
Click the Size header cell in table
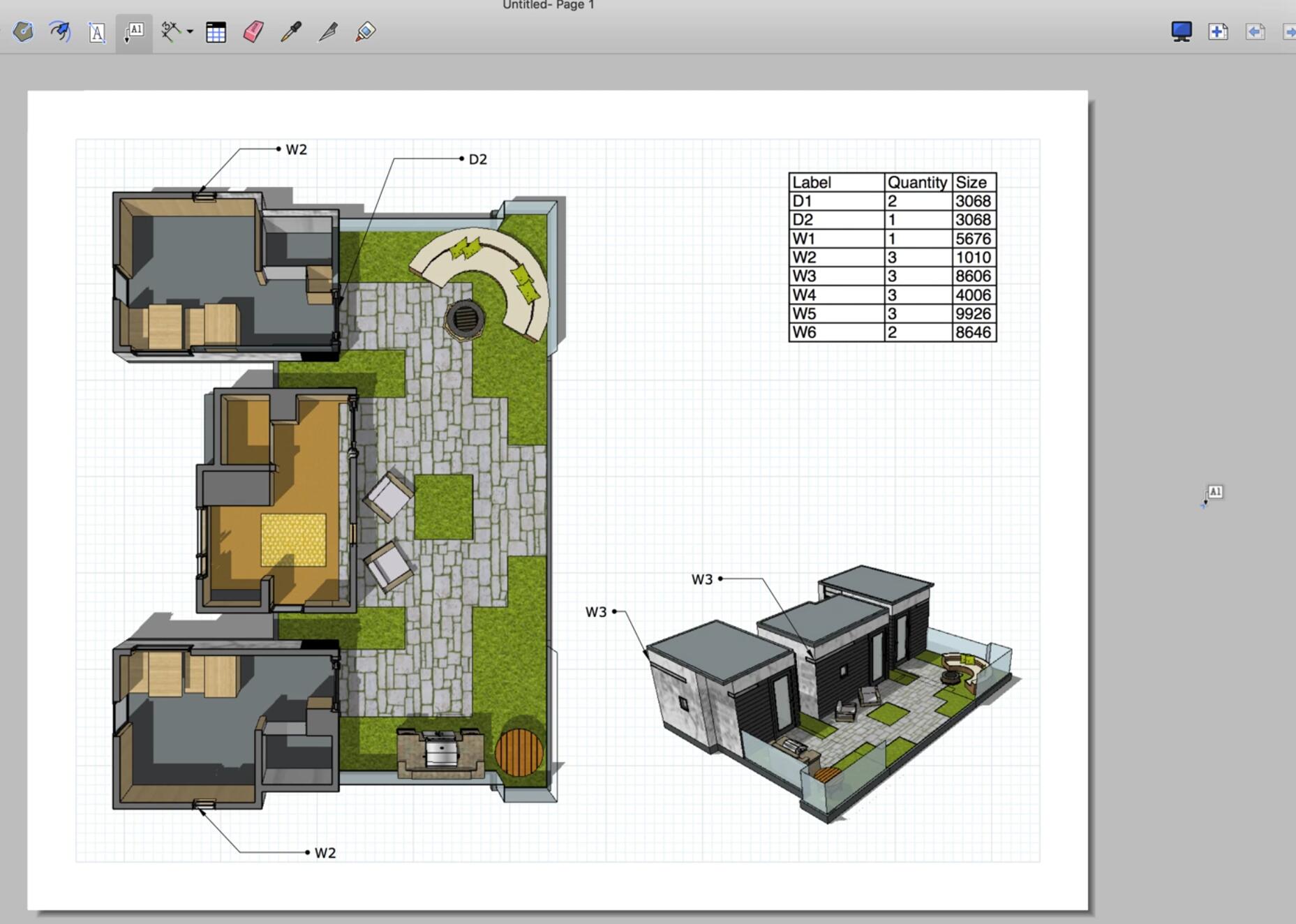[x=974, y=183]
